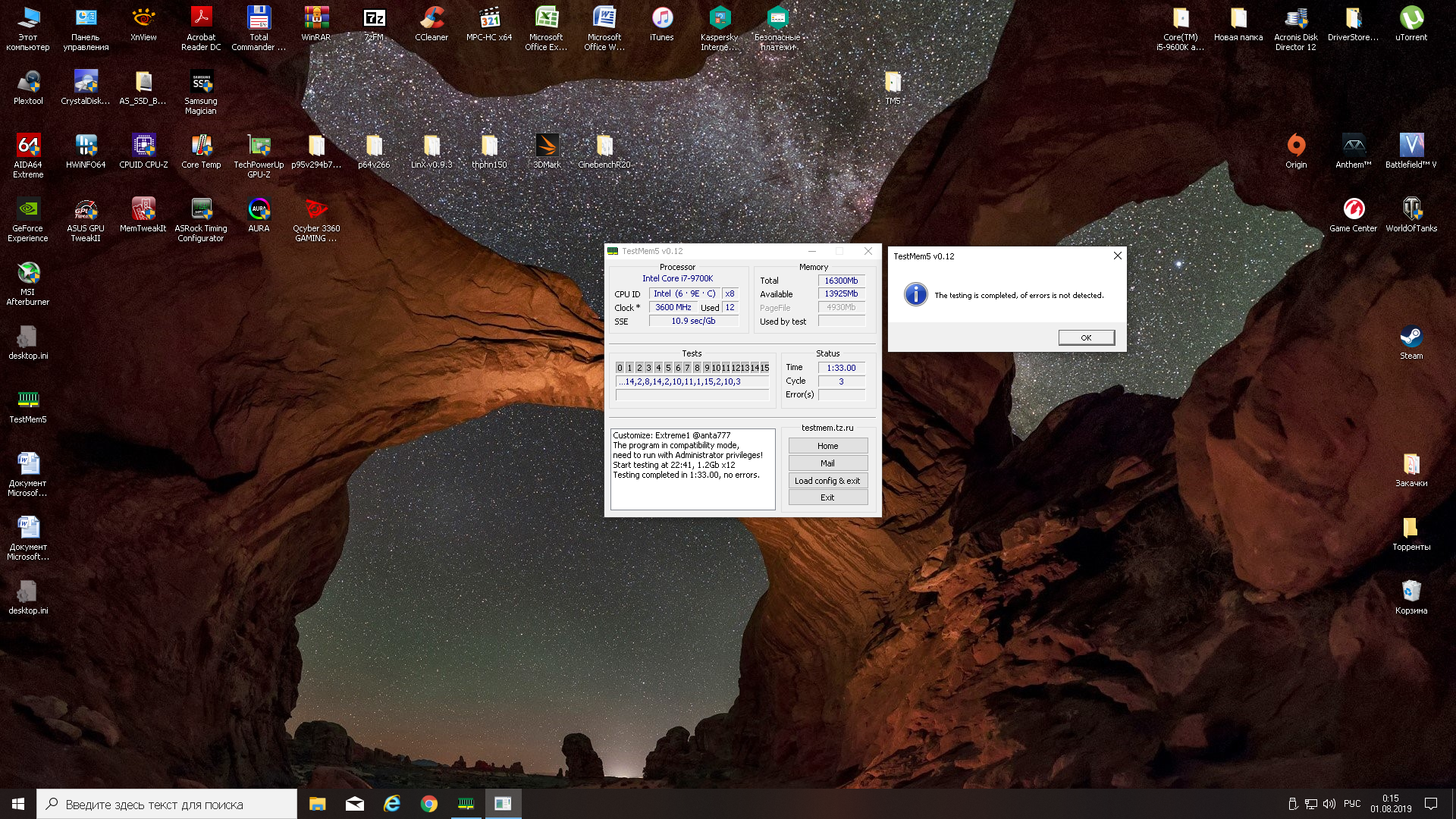Open the TechPowerUp GPU-Z icon
This screenshot has height=819, width=1456.
[259, 146]
